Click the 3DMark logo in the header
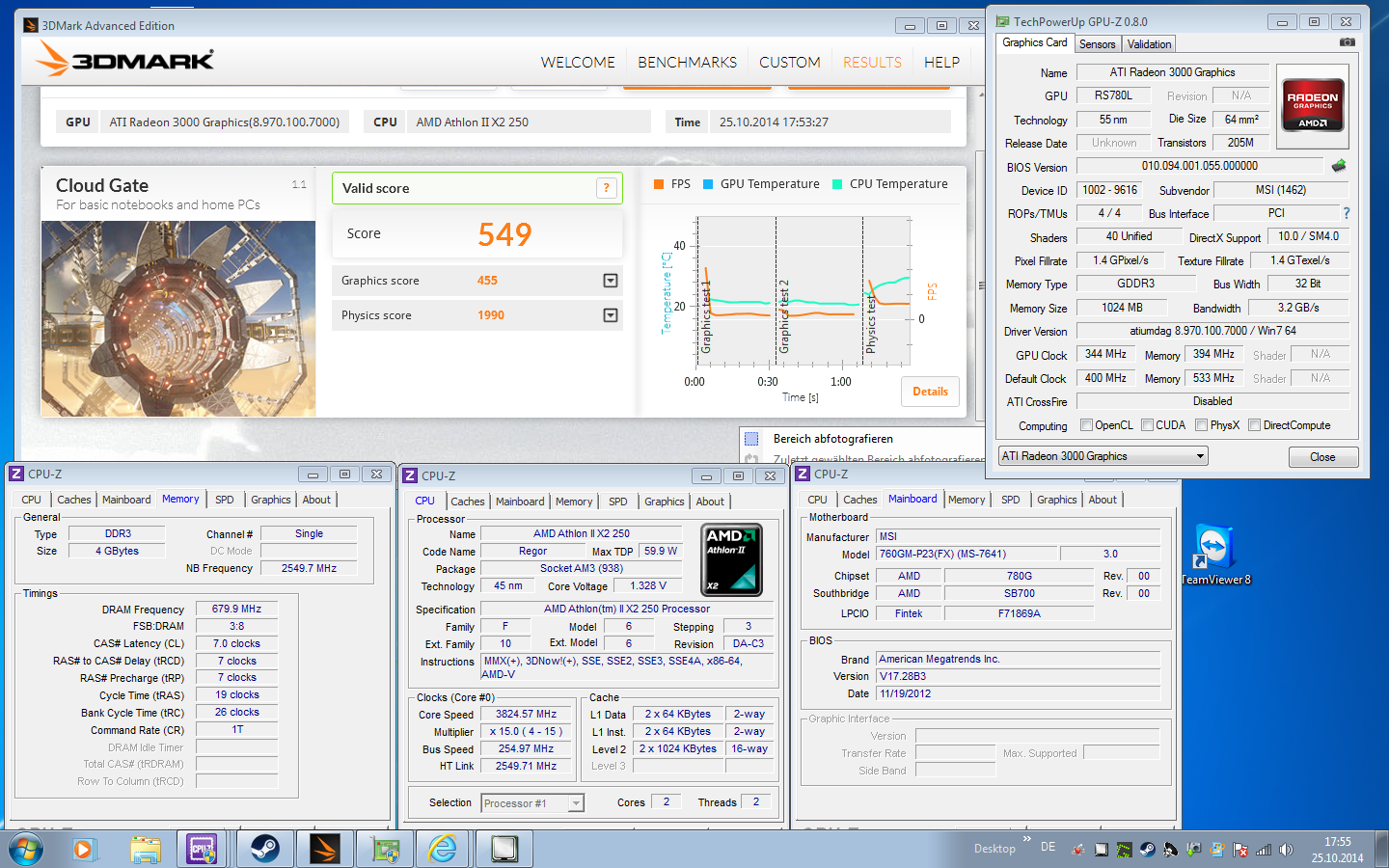 coord(125,60)
